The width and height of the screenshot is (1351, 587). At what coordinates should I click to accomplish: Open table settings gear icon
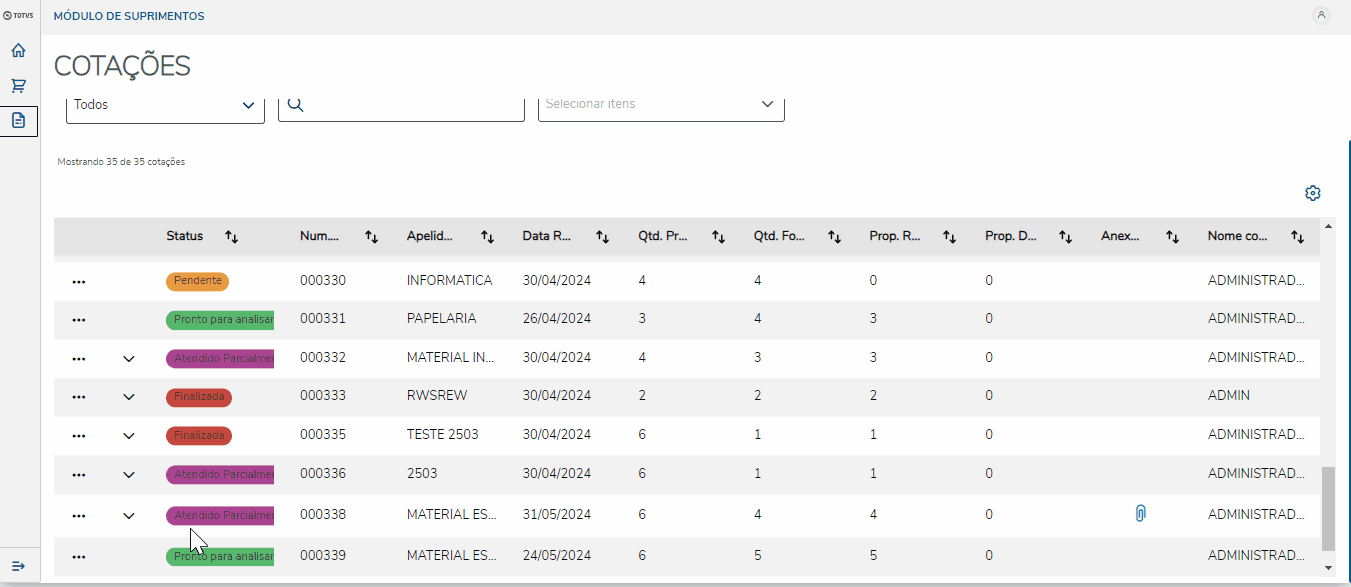pos(1313,193)
